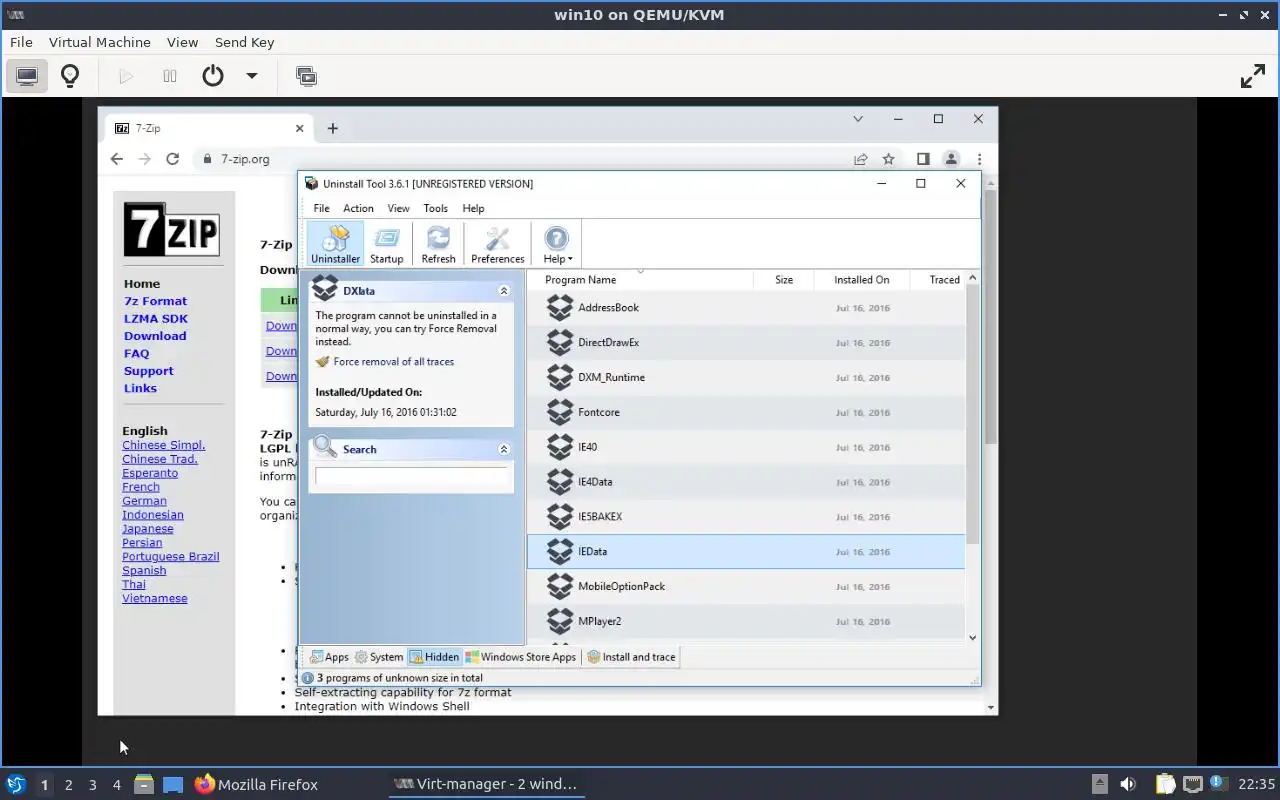Select the IE4Data program icon
Screen dimensions: 1280x800
(560, 482)
